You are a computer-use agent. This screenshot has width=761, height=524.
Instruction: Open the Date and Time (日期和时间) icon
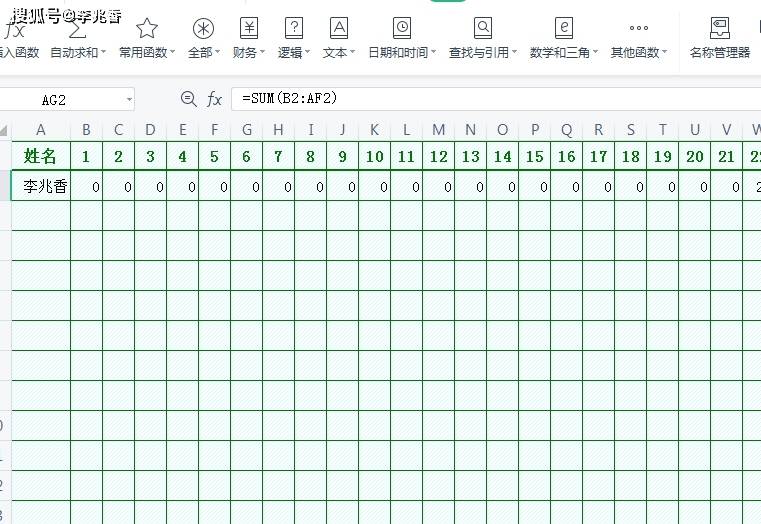[402, 28]
